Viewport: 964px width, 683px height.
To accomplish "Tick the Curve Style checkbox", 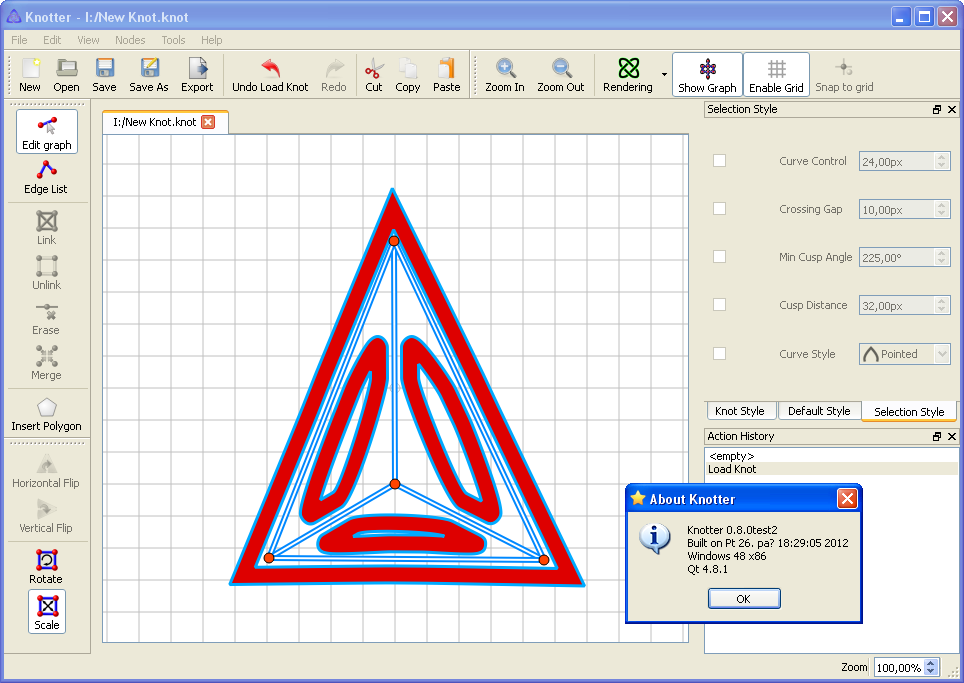I will [x=719, y=353].
